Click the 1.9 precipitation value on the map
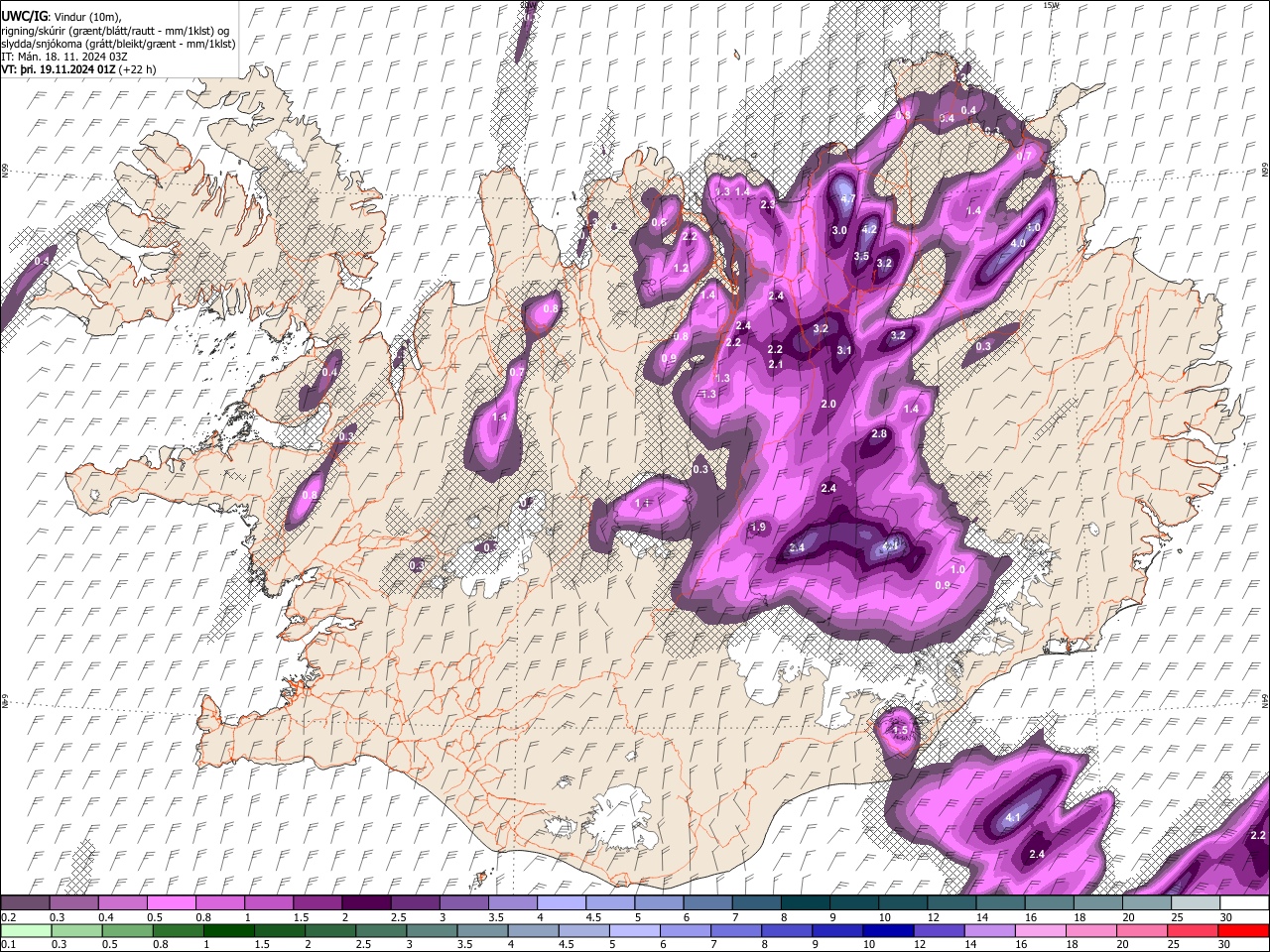The image size is (1270, 952). [x=759, y=527]
